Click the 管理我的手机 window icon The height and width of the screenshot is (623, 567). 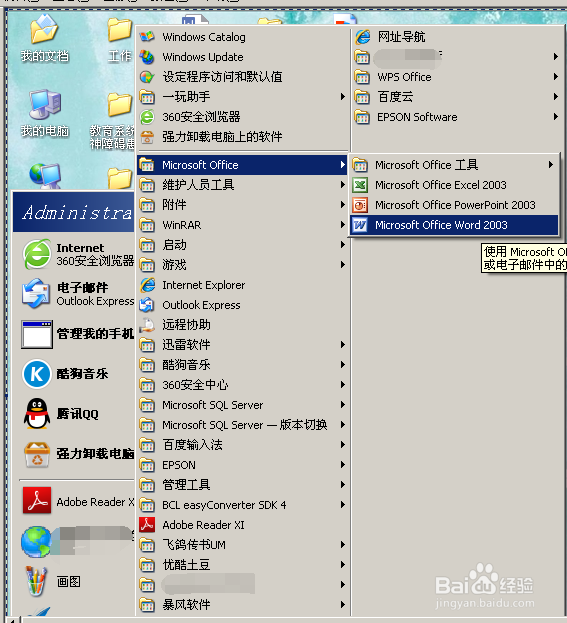pyautogui.click(x=37, y=334)
